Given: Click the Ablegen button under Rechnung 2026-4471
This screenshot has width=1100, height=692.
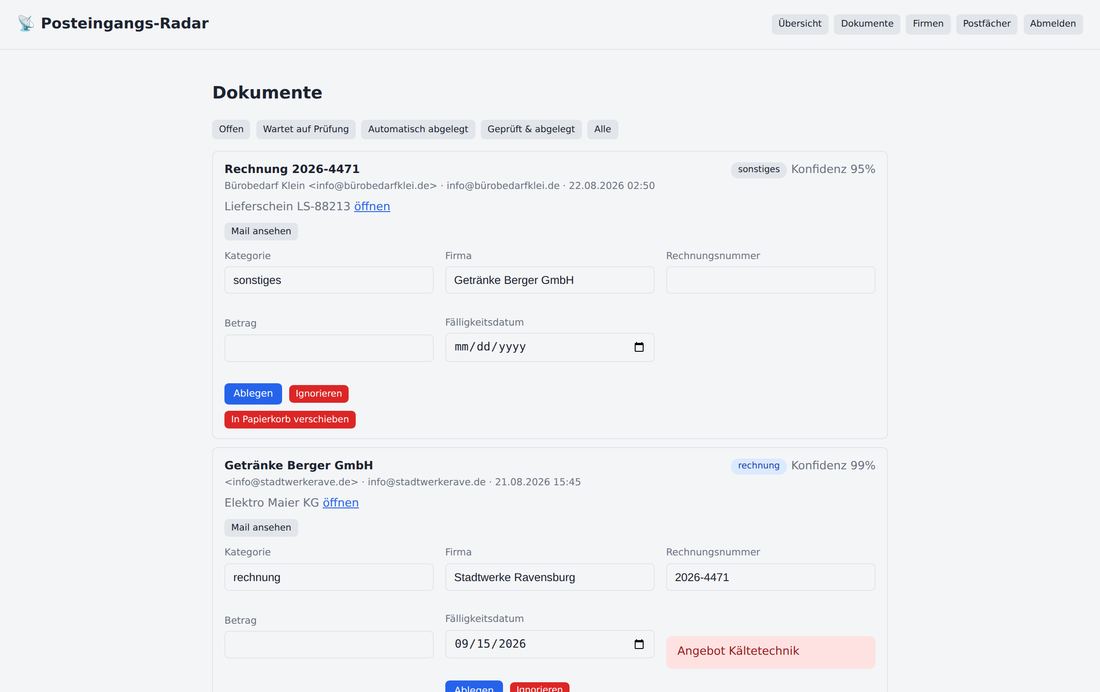Looking at the screenshot, I should pos(253,394).
